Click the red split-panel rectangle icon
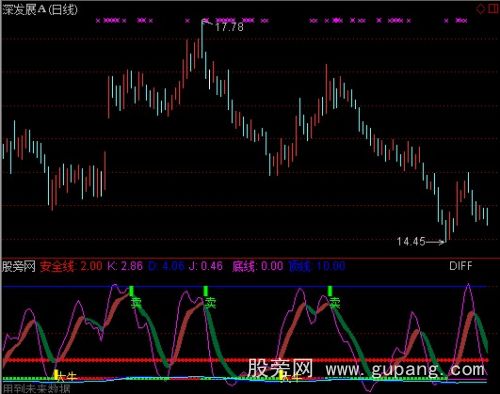 494,9
